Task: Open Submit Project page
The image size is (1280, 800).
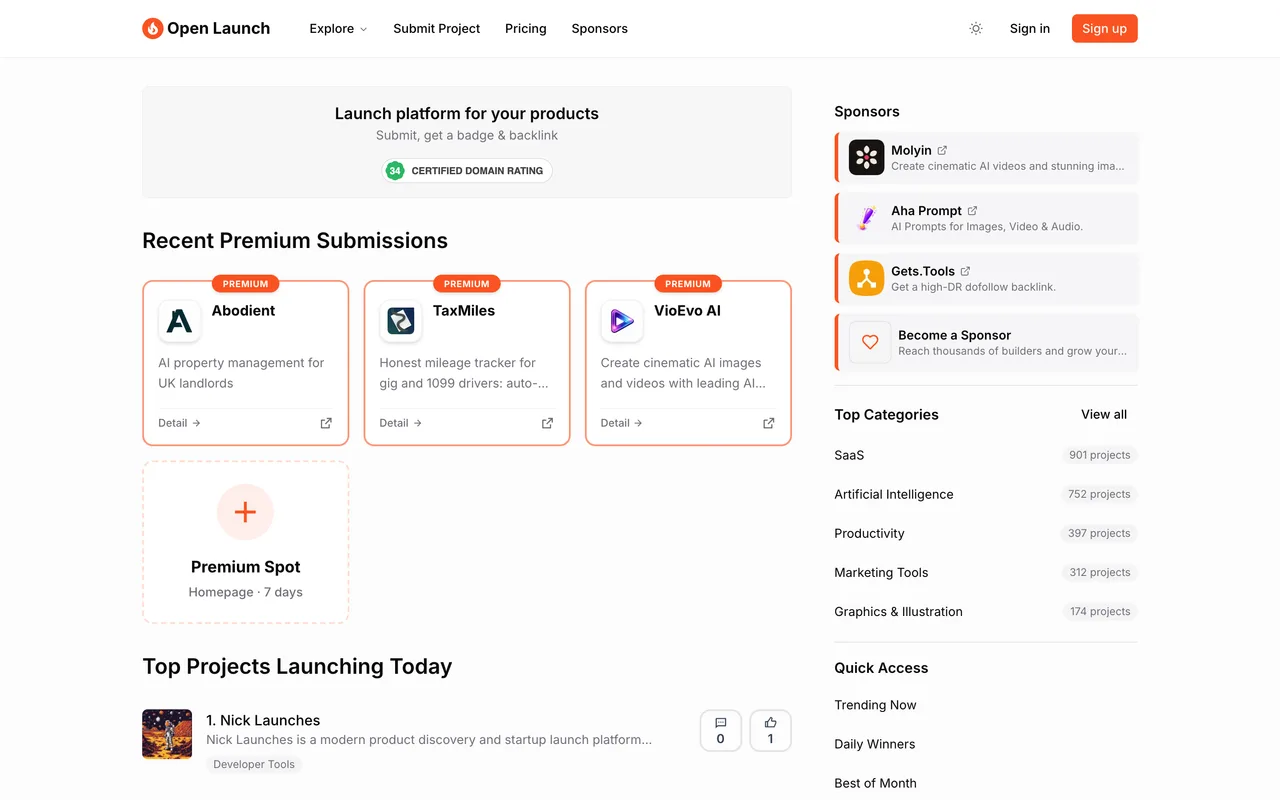Action: click(436, 29)
